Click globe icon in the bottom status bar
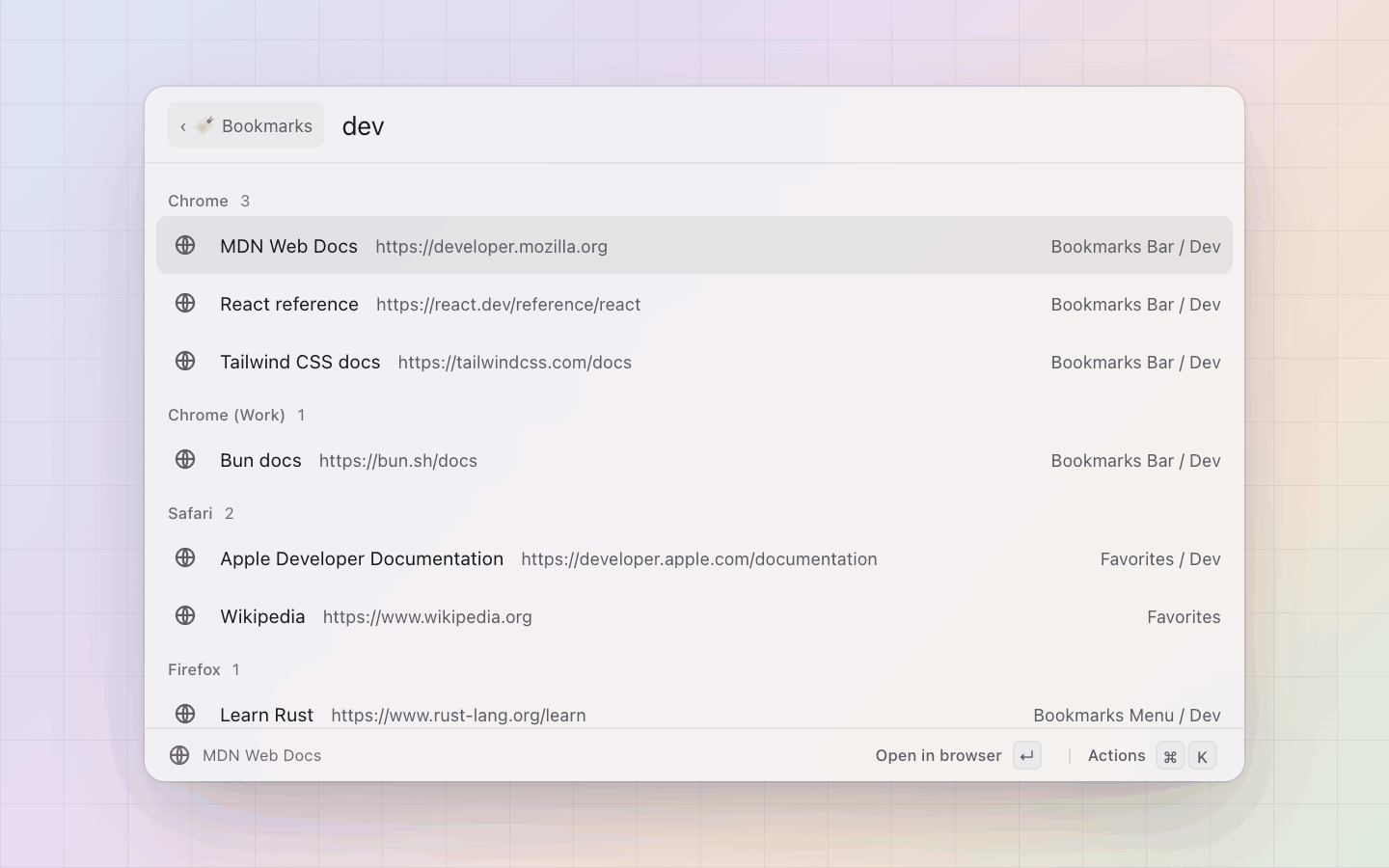The image size is (1389, 868). point(179,755)
